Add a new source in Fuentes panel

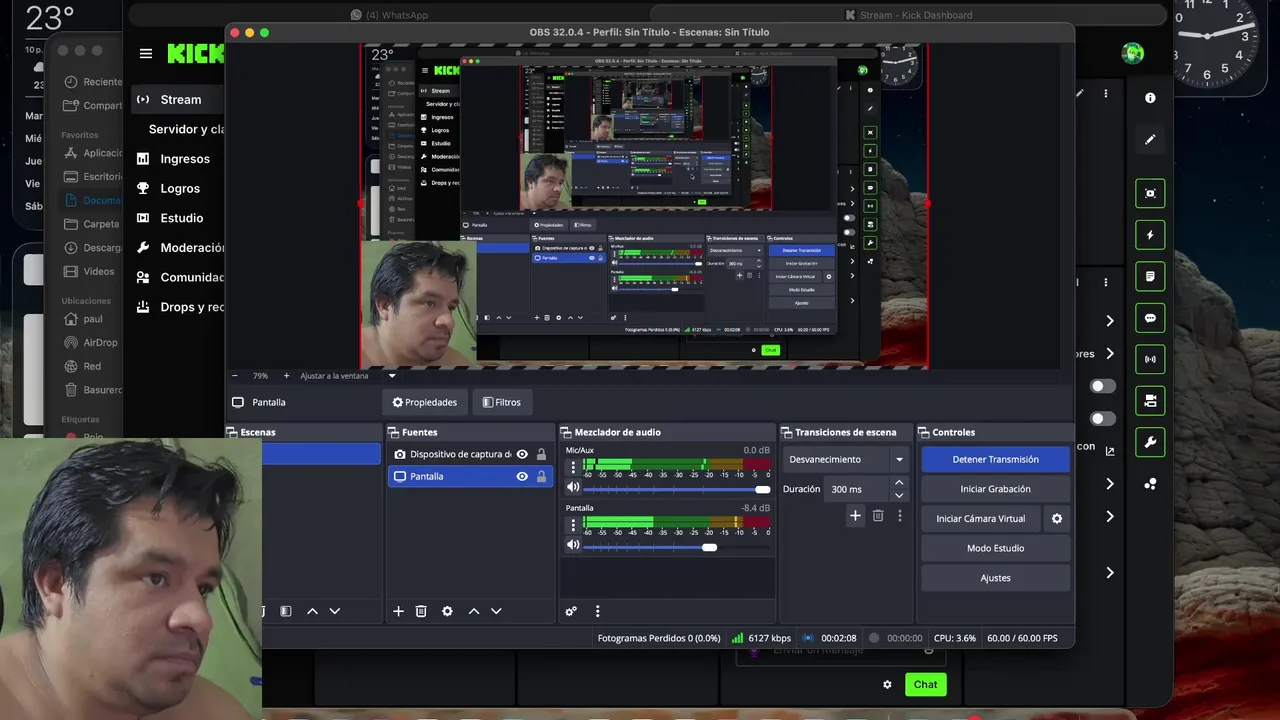(398, 611)
